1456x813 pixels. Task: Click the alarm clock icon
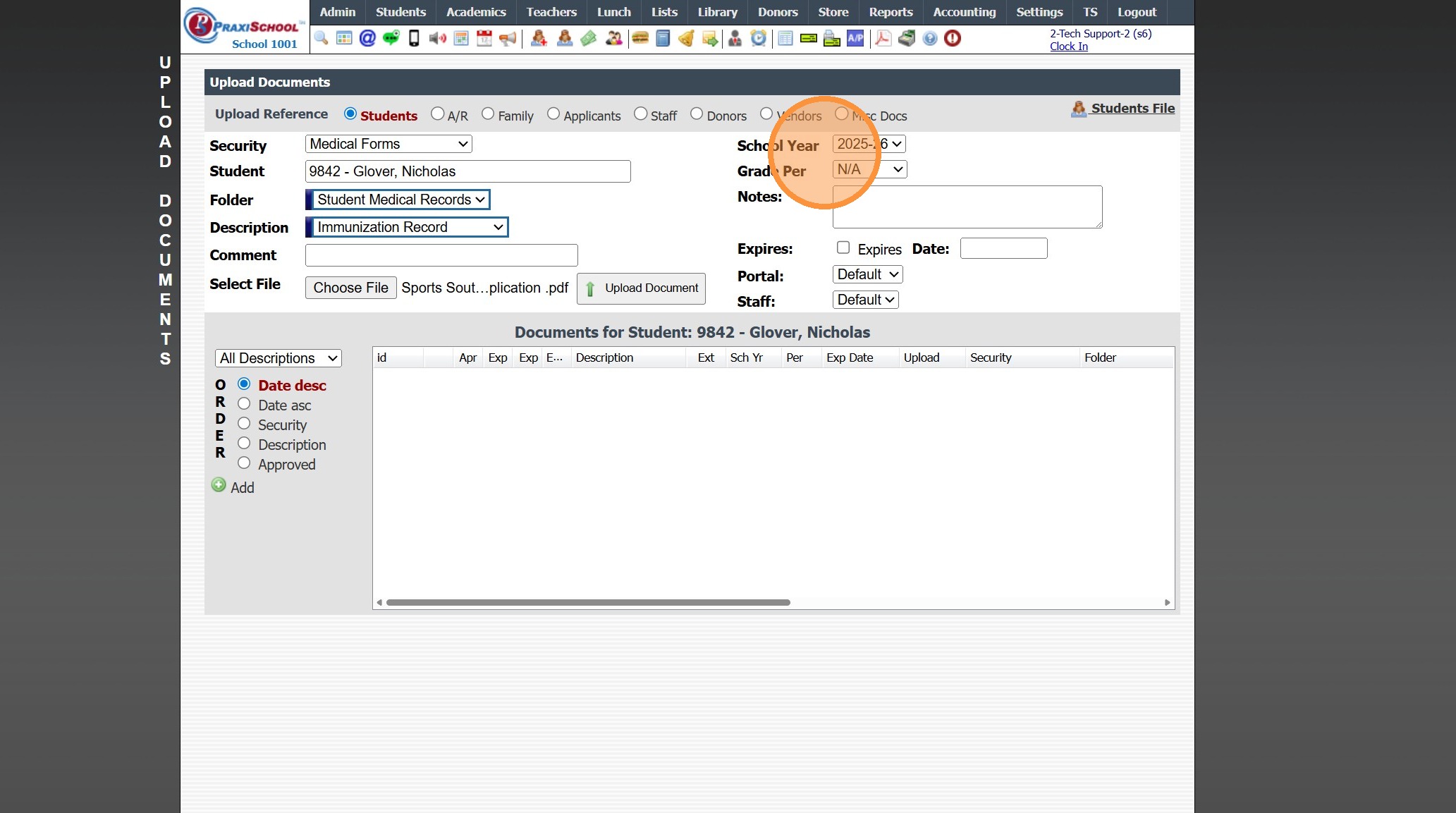(758, 38)
